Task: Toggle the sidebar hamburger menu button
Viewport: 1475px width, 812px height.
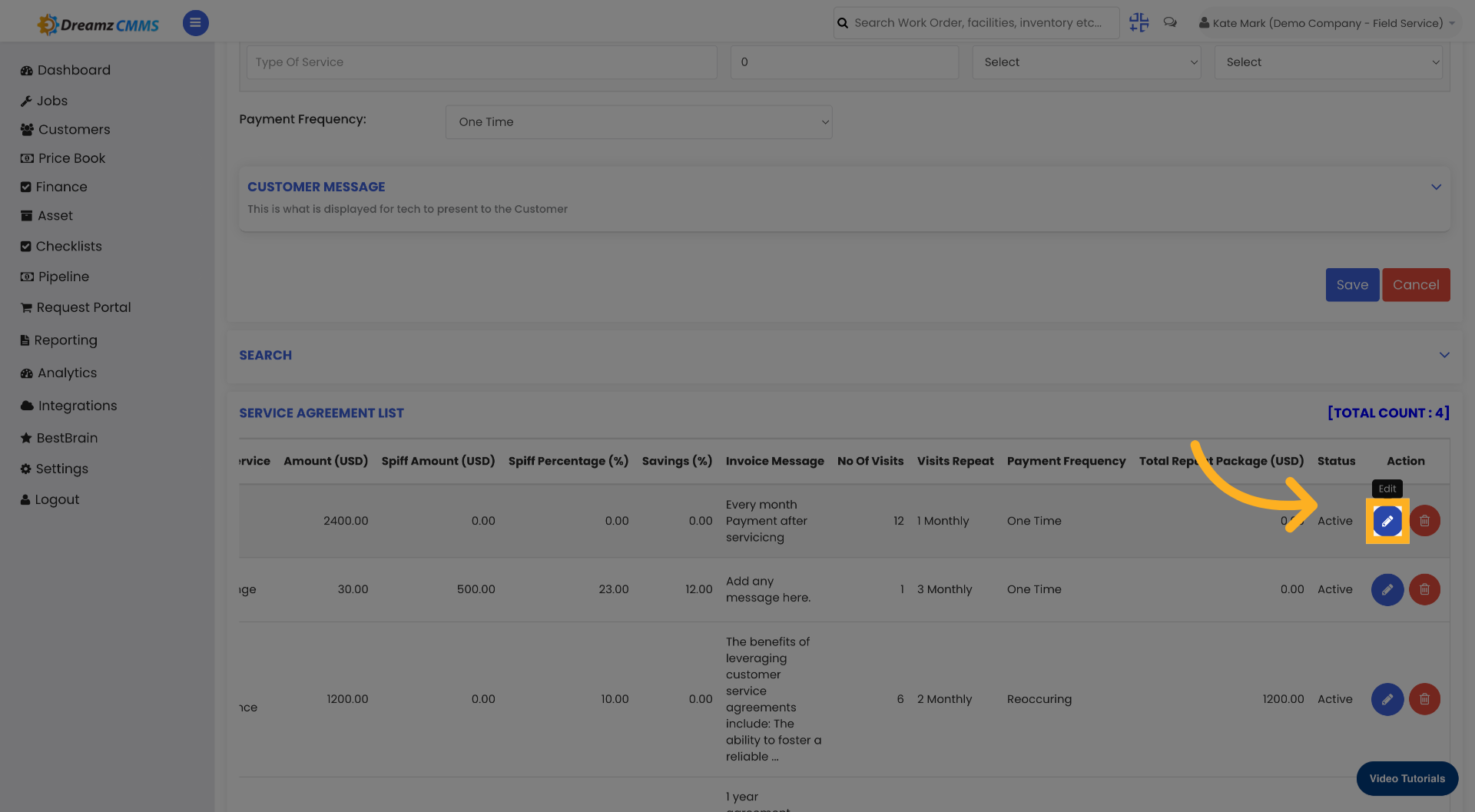Action: coord(195,23)
